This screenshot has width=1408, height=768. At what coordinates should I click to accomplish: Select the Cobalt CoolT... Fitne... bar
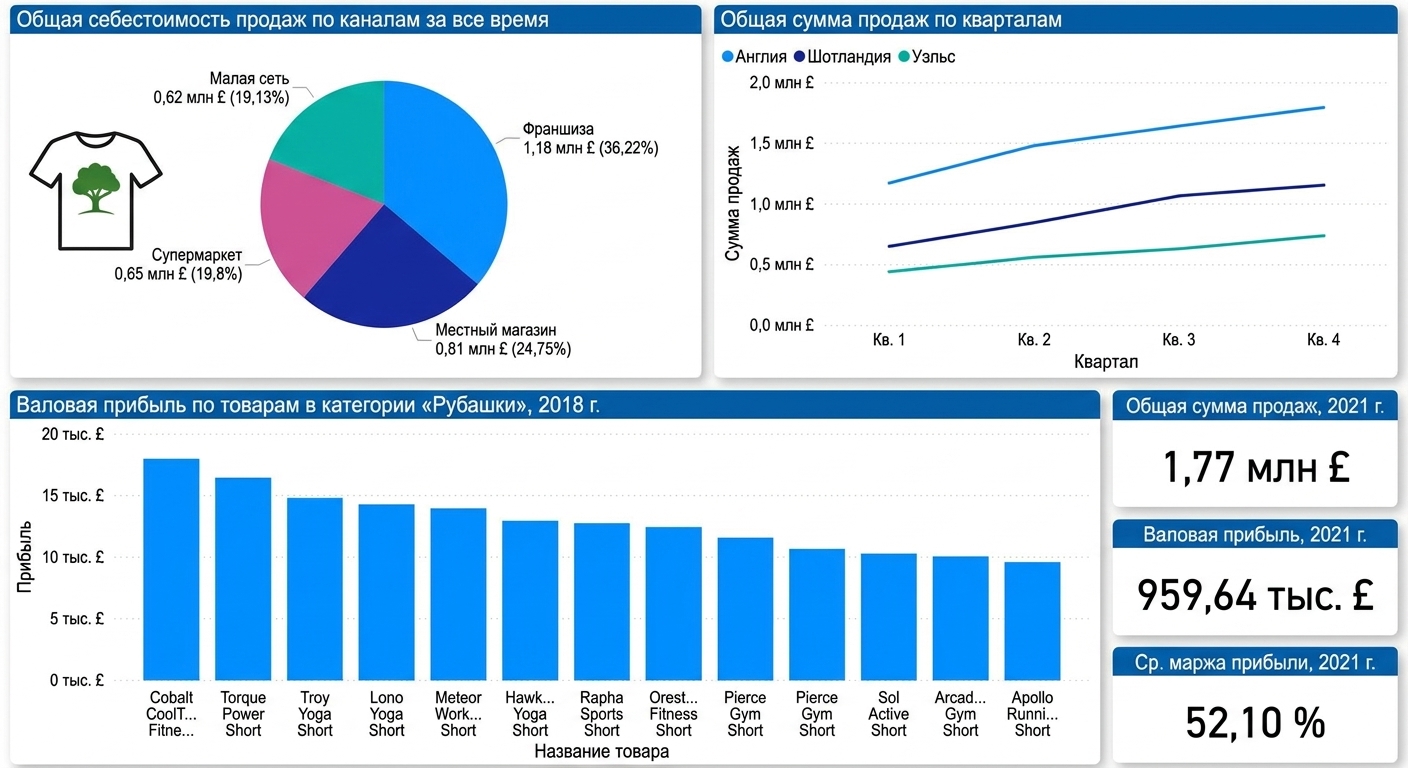click(171, 570)
